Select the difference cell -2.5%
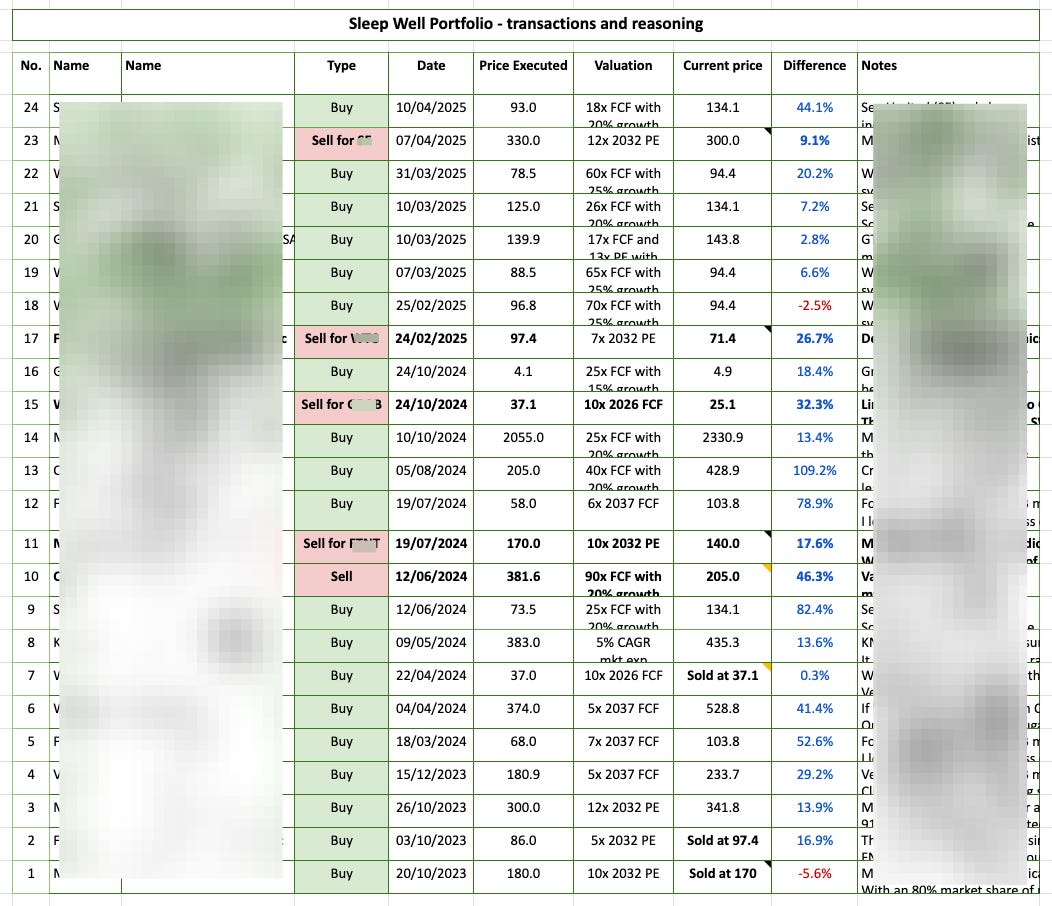1052x906 pixels. [814, 308]
